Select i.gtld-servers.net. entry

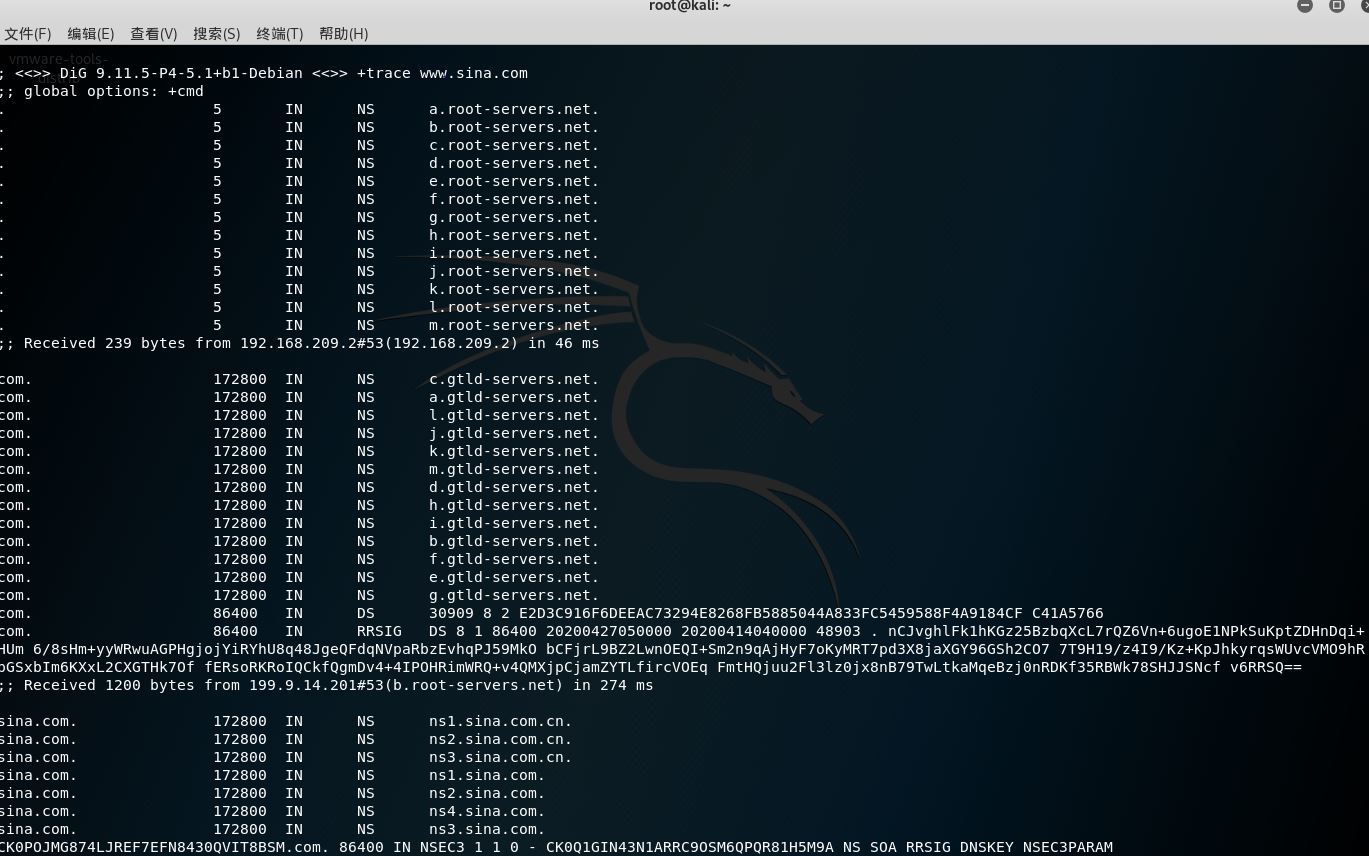click(x=514, y=523)
